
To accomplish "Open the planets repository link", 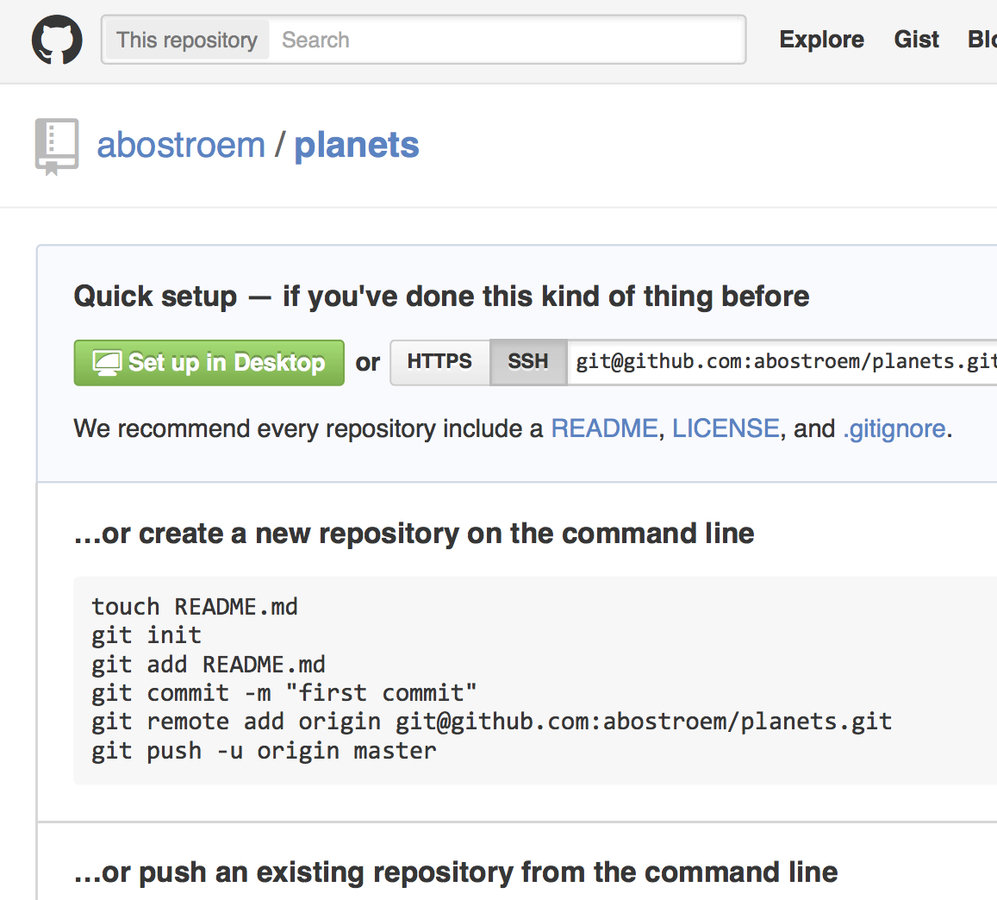I will coord(356,145).
